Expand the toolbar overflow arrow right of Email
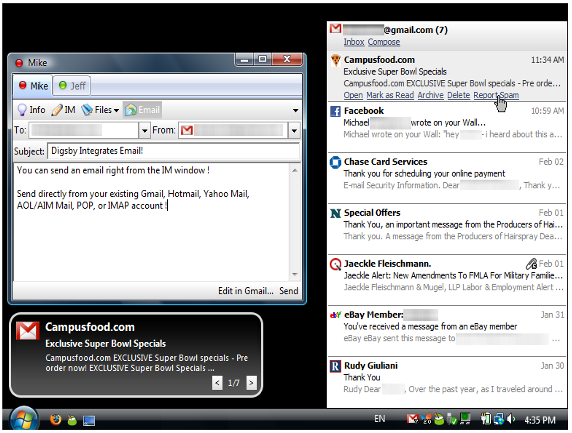This screenshot has width=572, height=433. pos(295,110)
